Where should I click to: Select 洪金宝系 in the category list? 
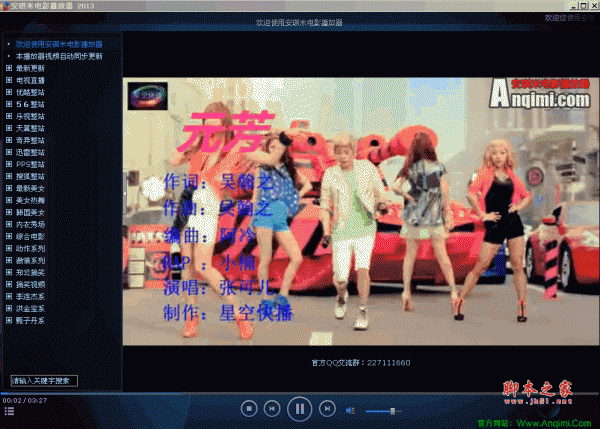(x=30, y=308)
